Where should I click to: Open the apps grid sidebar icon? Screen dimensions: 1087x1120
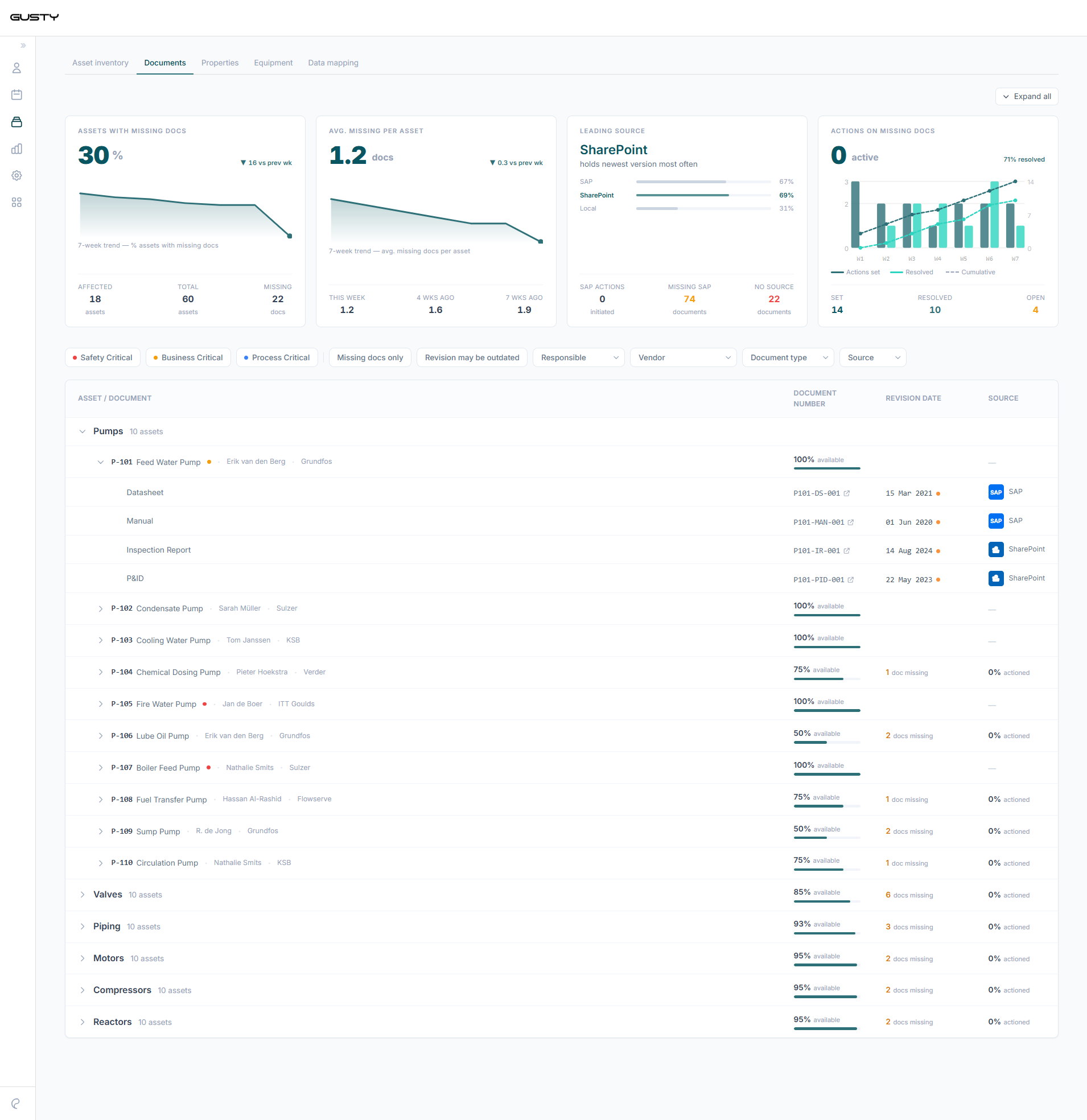(x=17, y=202)
